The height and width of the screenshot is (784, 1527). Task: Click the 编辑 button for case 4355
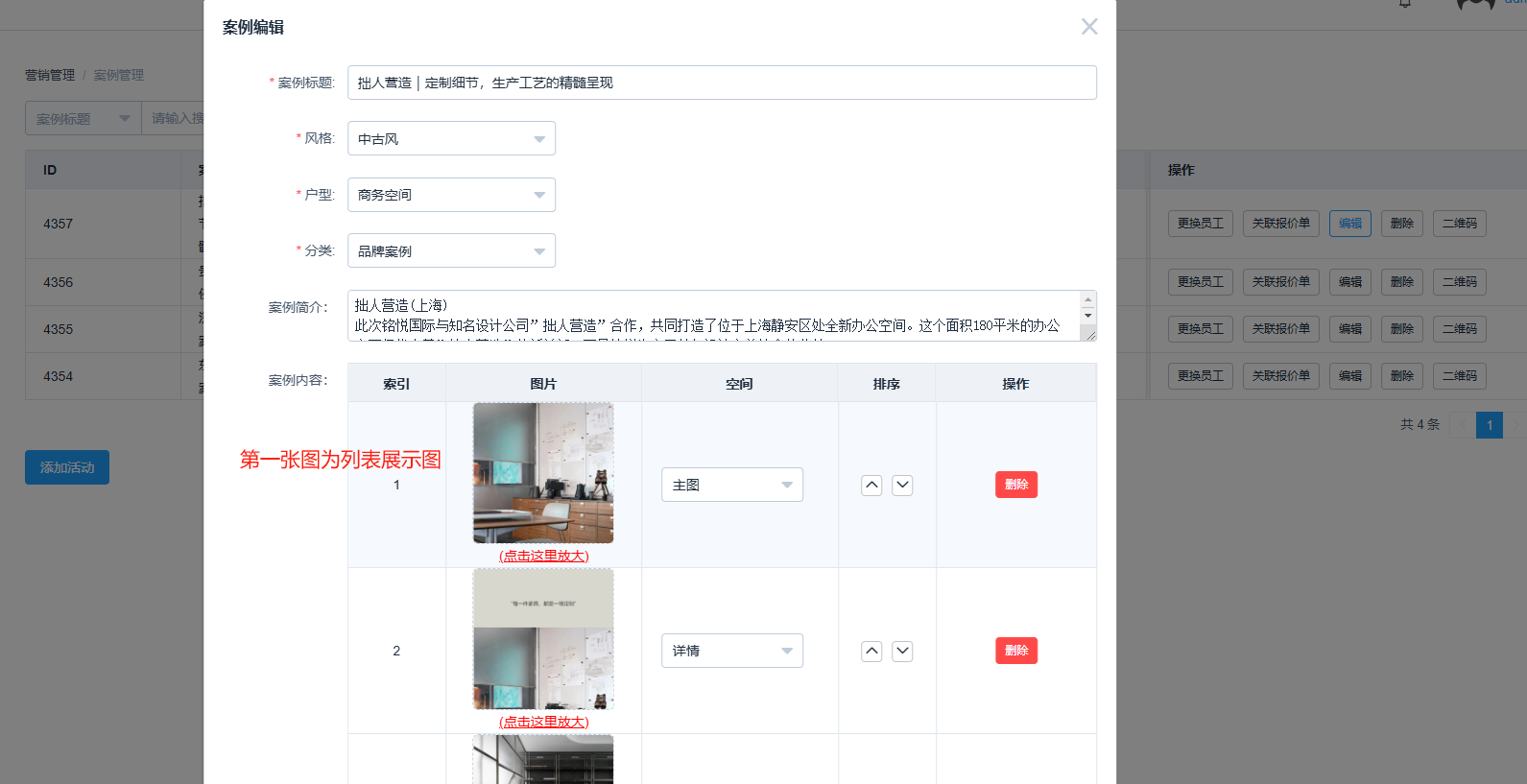pyautogui.click(x=1350, y=329)
